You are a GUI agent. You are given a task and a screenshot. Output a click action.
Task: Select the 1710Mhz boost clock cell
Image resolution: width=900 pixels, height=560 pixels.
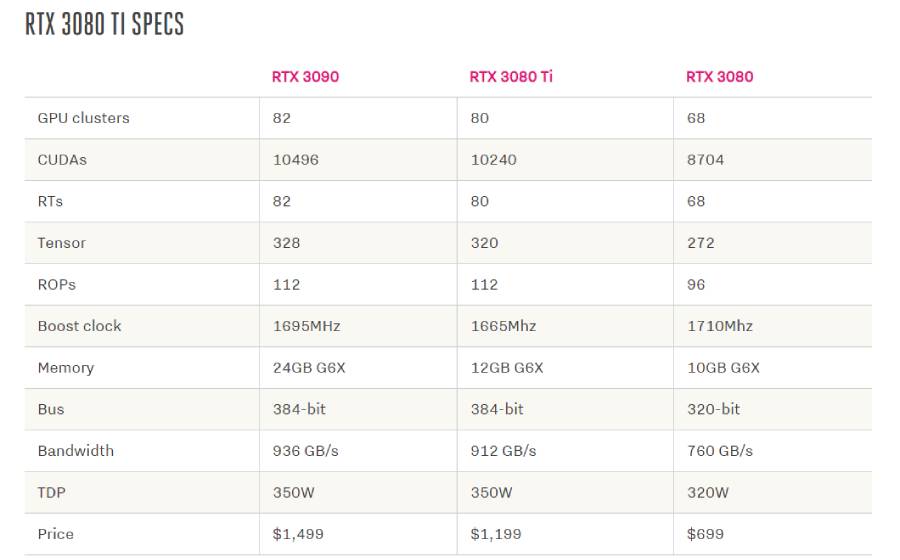[719, 326]
